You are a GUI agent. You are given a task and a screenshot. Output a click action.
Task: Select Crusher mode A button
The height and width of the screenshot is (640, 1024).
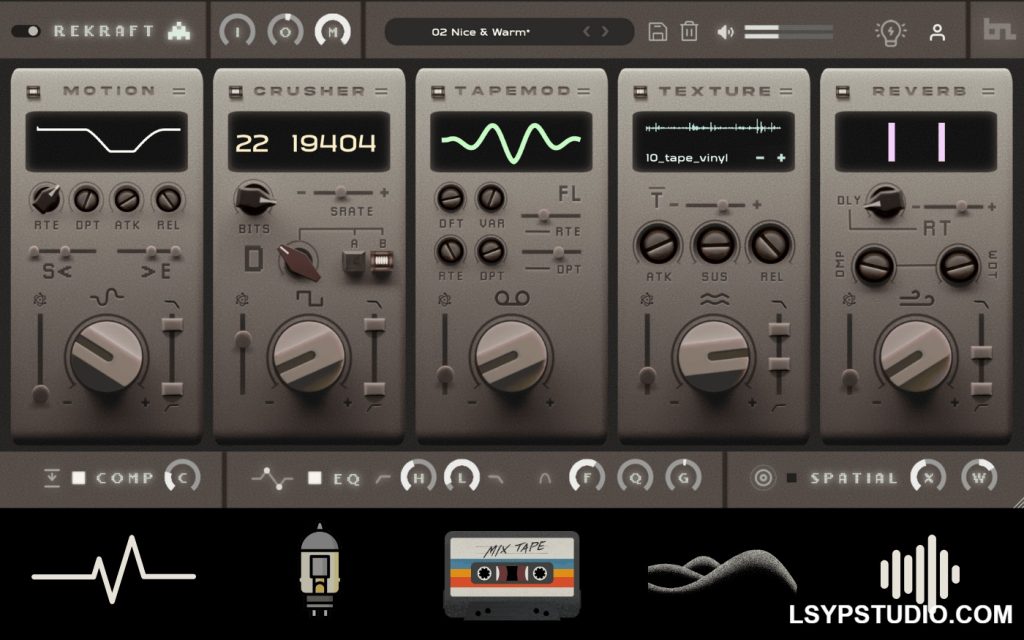pyautogui.click(x=353, y=262)
